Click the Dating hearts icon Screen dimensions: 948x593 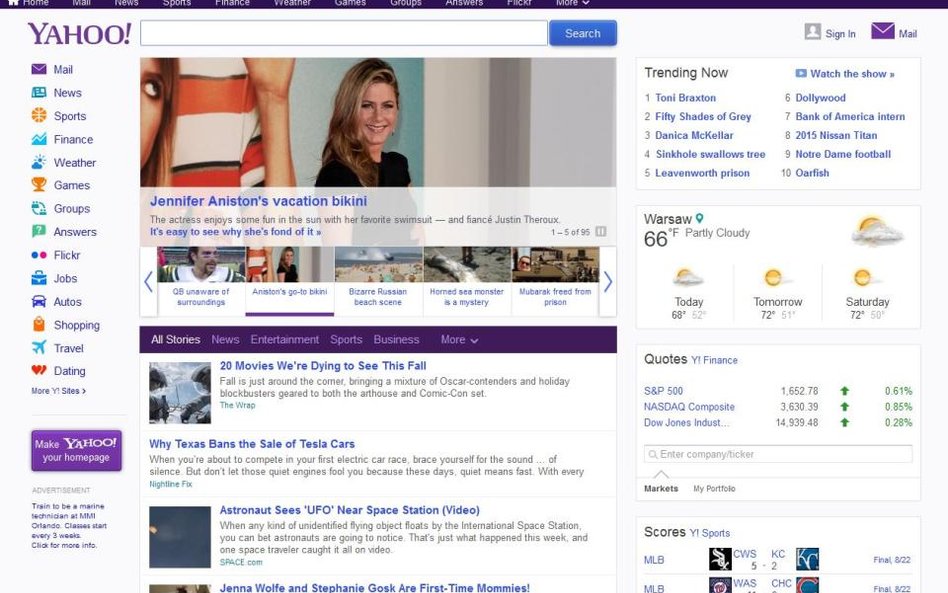[39, 371]
